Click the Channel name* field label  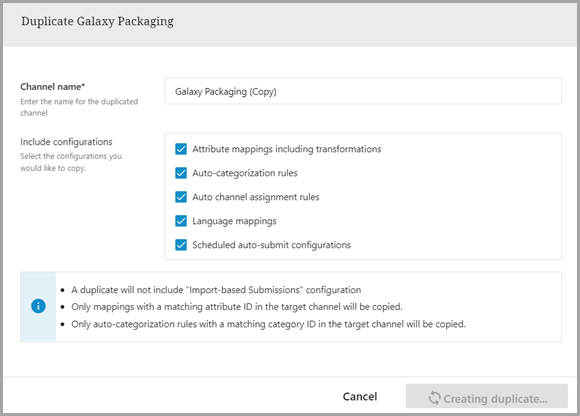[x=53, y=87]
